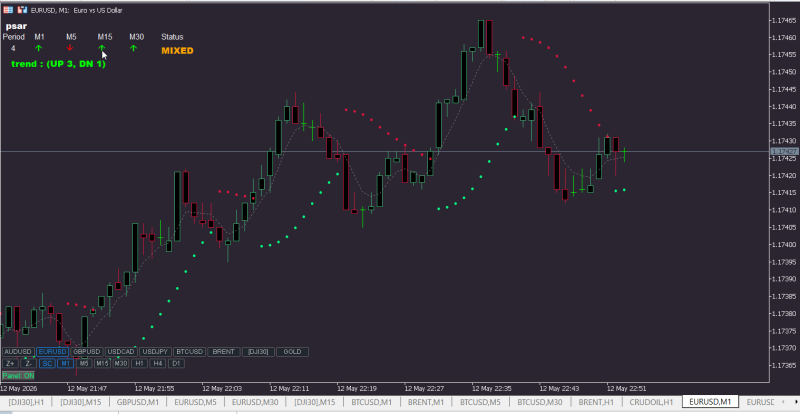Screen dimensions: 800x414
Task: Click the red down arrow under M5
Action: coord(70,48)
